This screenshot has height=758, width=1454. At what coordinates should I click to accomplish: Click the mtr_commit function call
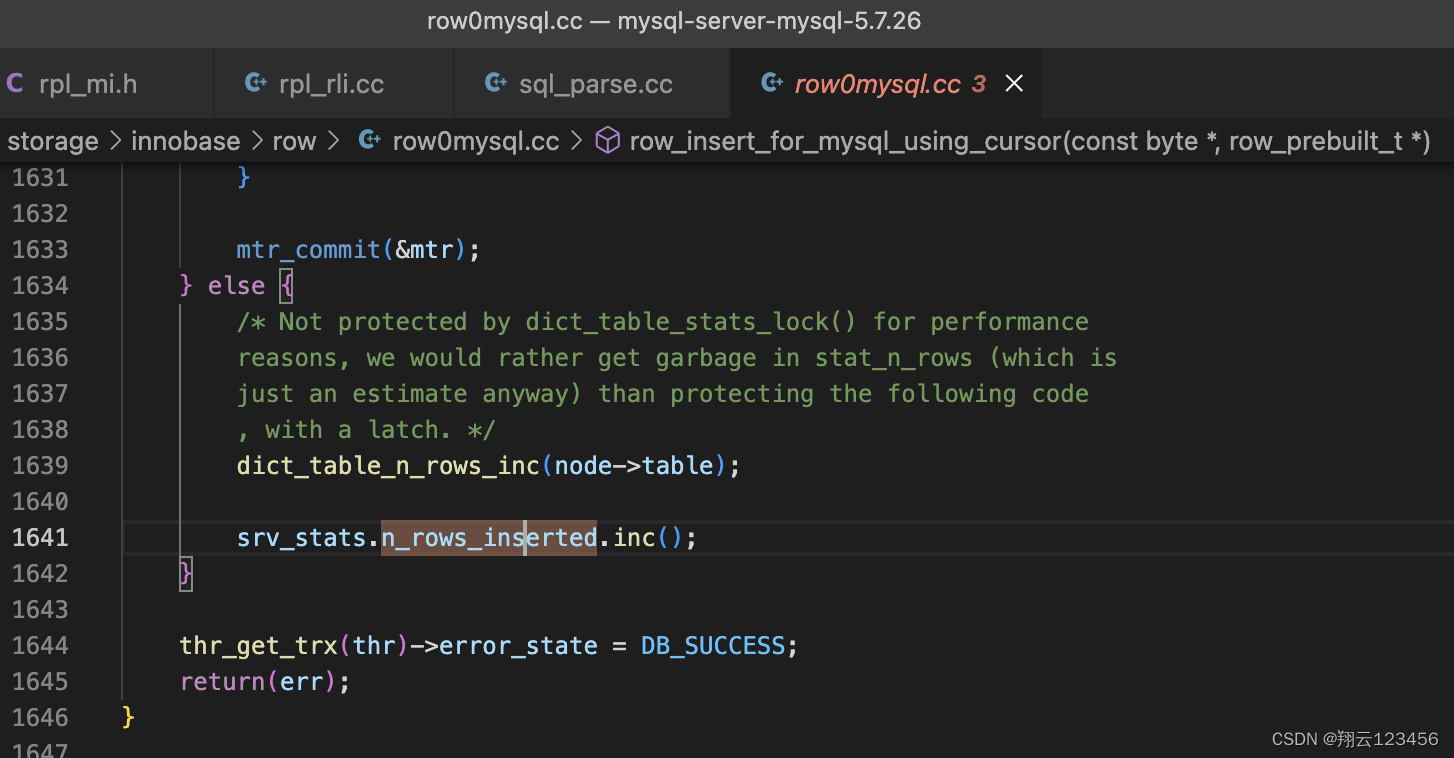[309, 249]
